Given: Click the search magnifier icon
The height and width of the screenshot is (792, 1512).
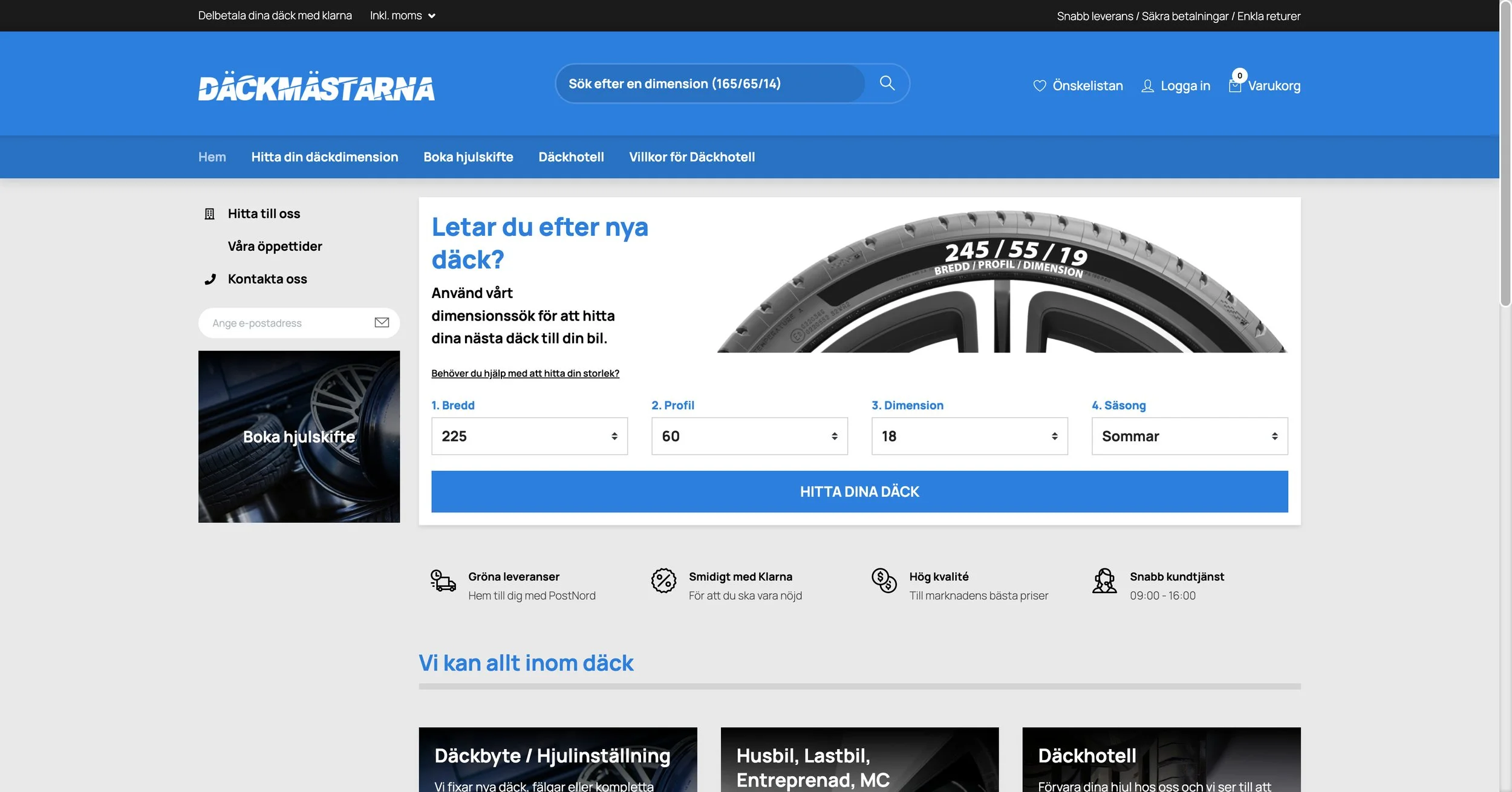Looking at the screenshot, I should [887, 83].
